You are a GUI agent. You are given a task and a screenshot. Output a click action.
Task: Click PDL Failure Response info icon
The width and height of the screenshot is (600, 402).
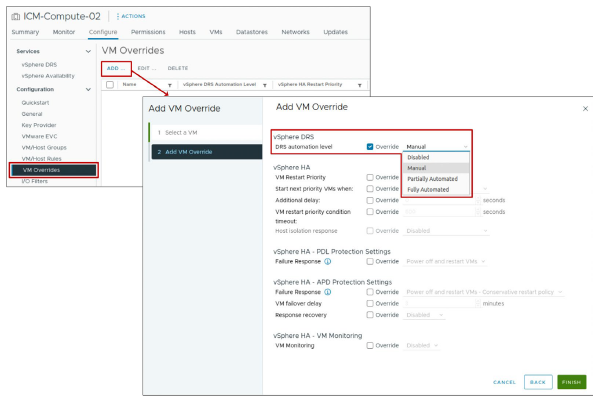pos(328,262)
